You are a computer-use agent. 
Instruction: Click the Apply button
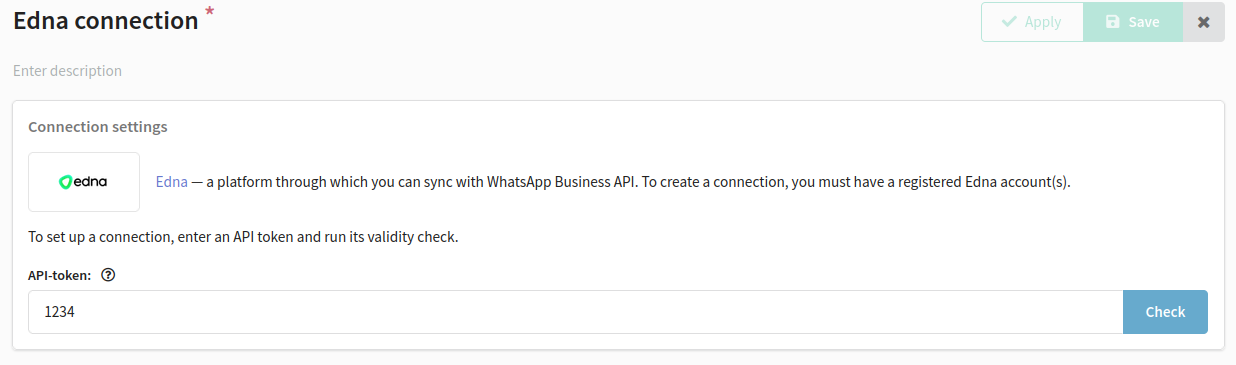tap(1032, 22)
